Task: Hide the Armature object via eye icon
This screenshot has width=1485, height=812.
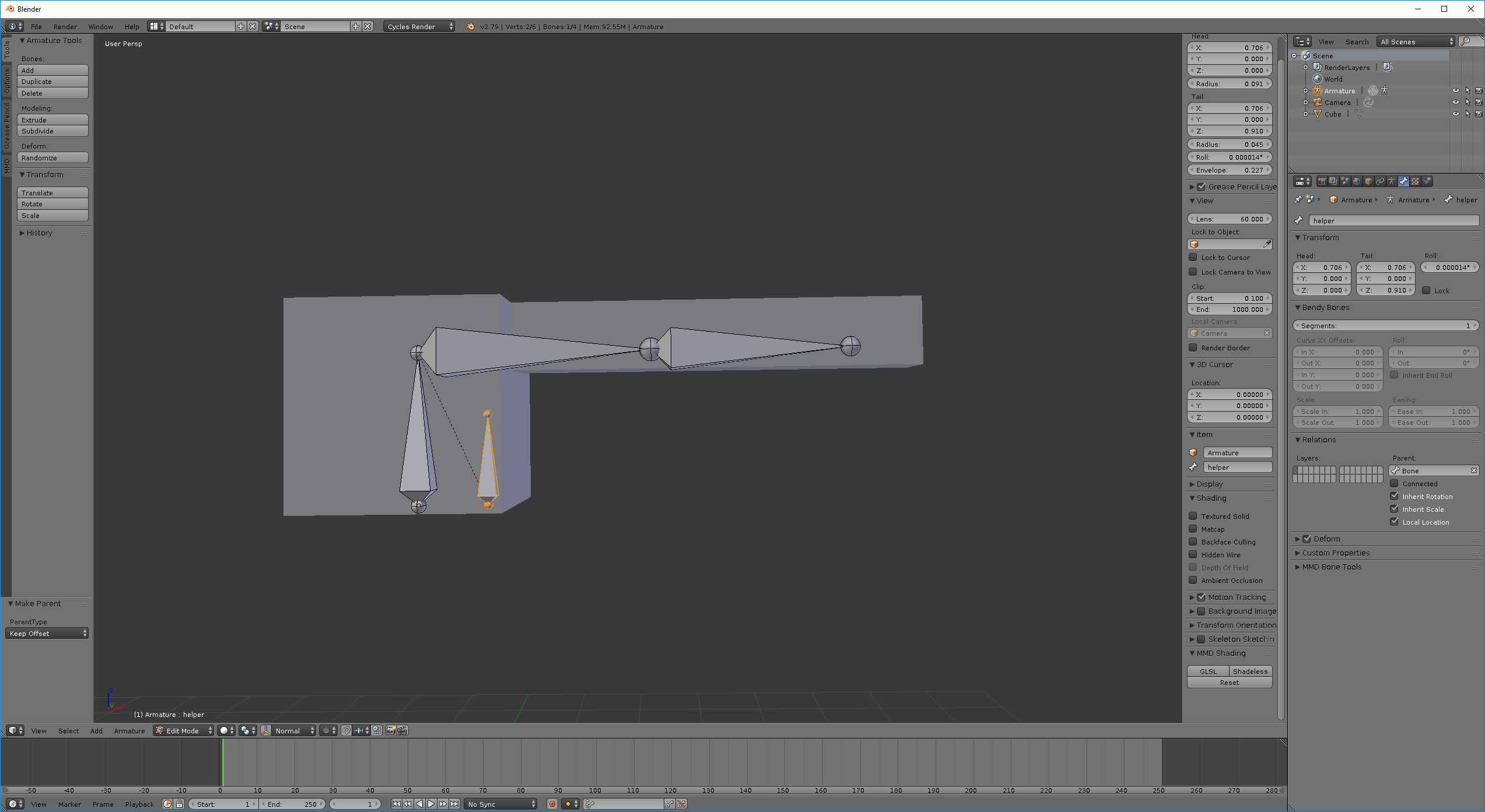Action: click(x=1456, y=90)
